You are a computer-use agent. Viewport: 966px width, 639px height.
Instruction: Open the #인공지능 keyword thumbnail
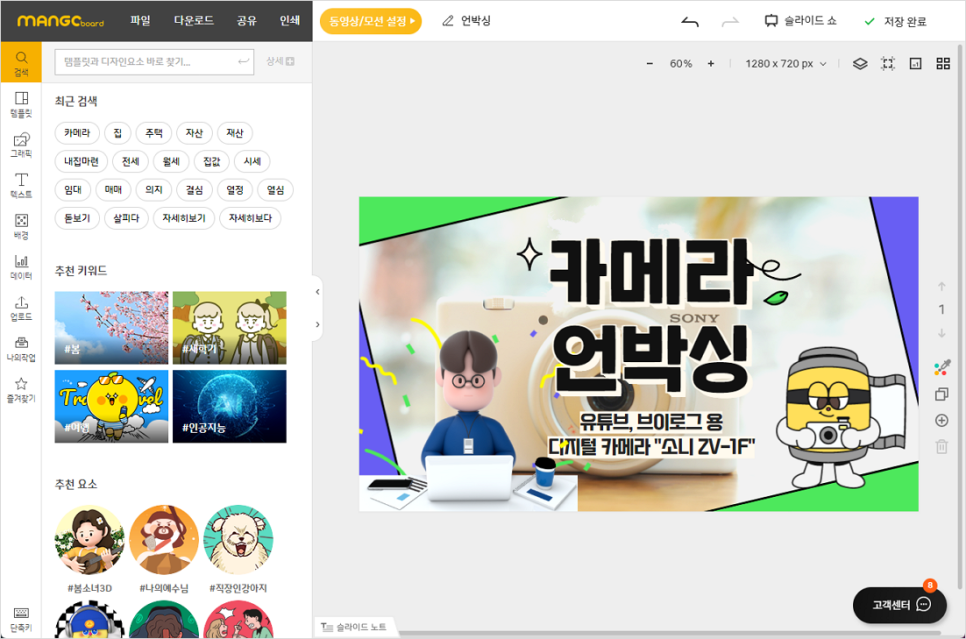229,406
